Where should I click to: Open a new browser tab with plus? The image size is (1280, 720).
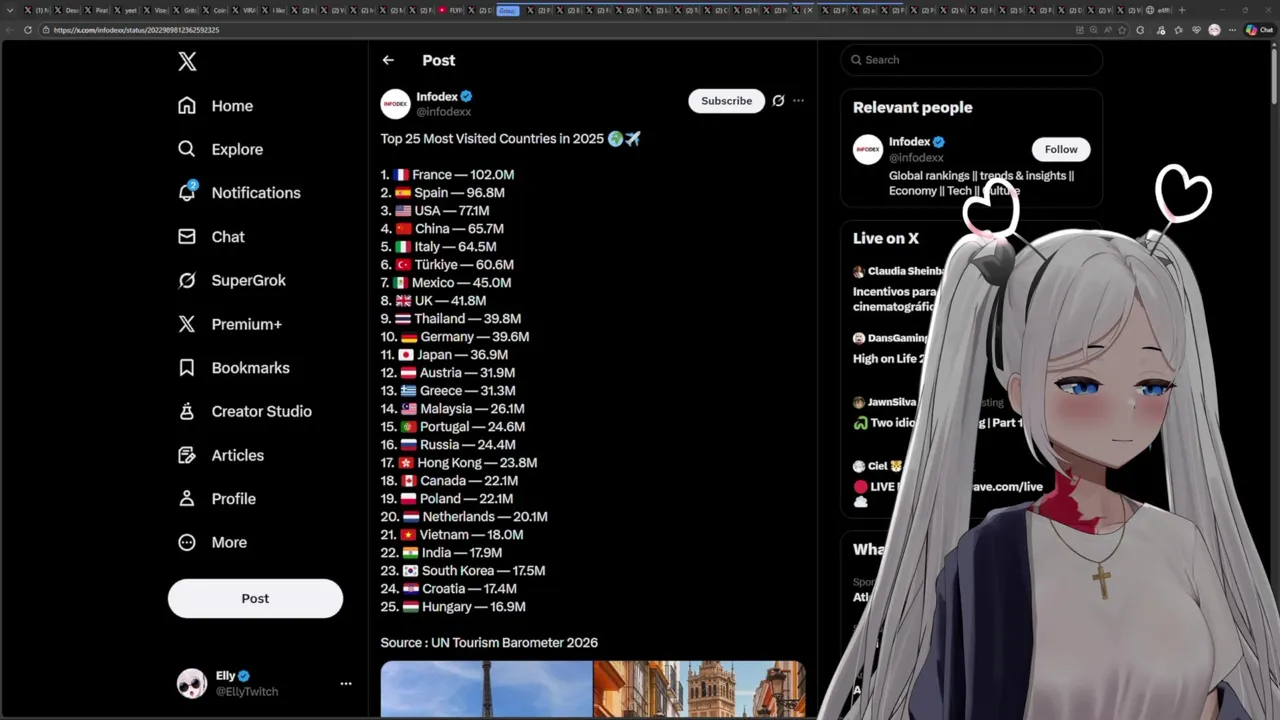(x=1182, y=10)
